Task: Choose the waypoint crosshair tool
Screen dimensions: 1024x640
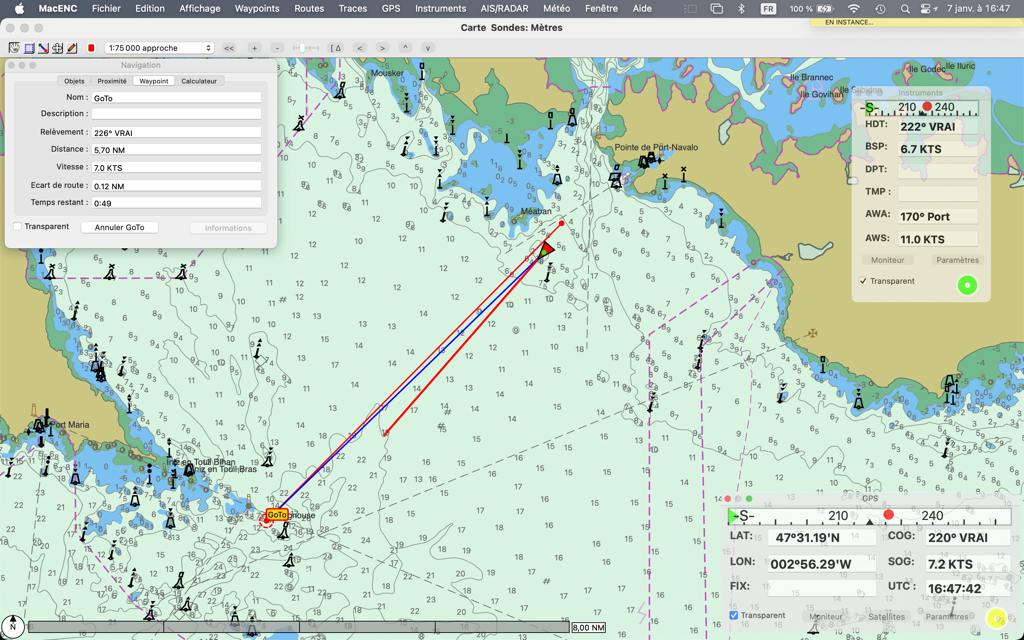Action: click(x=57, y=48)
